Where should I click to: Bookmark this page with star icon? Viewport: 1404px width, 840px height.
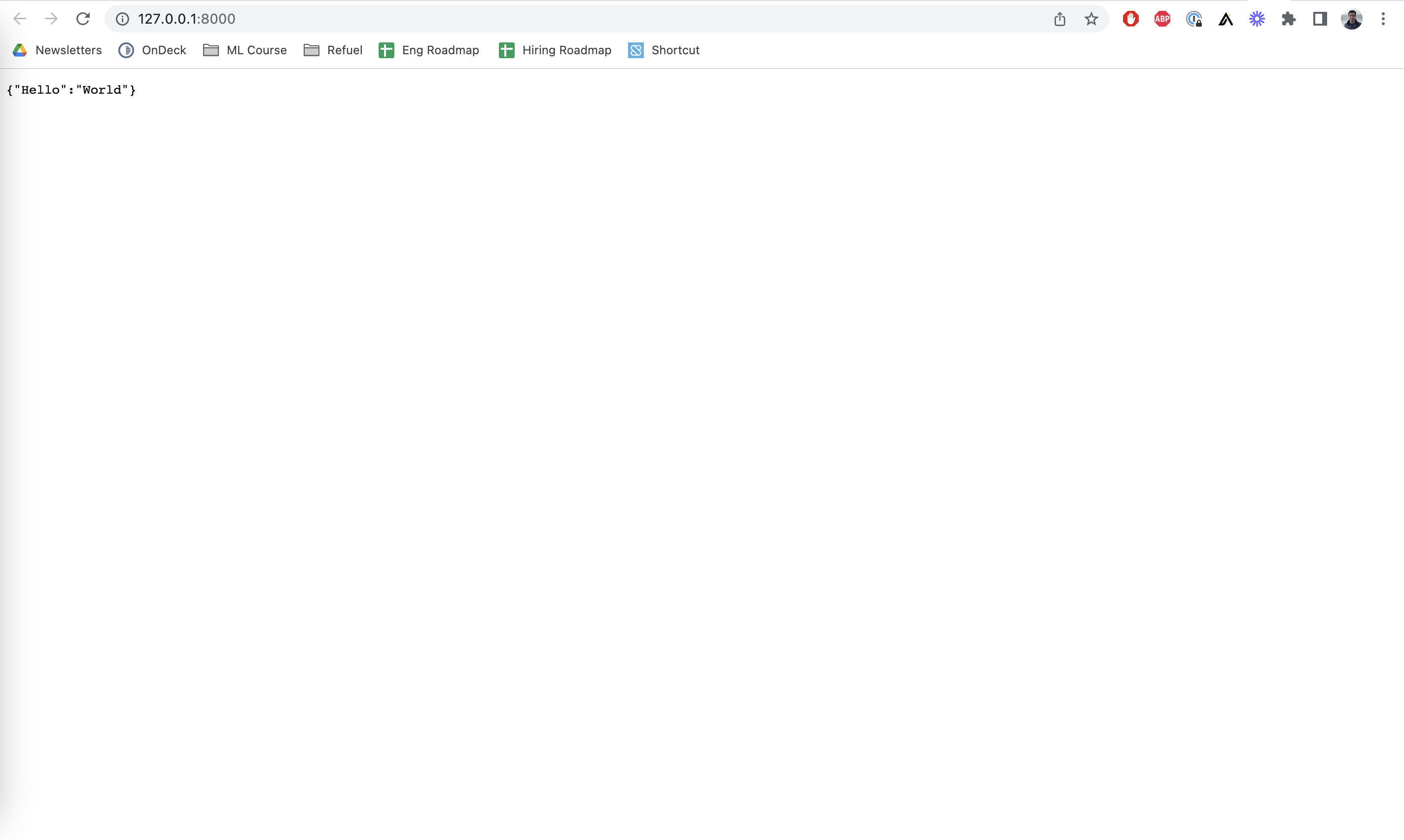tap(1091, 19)
